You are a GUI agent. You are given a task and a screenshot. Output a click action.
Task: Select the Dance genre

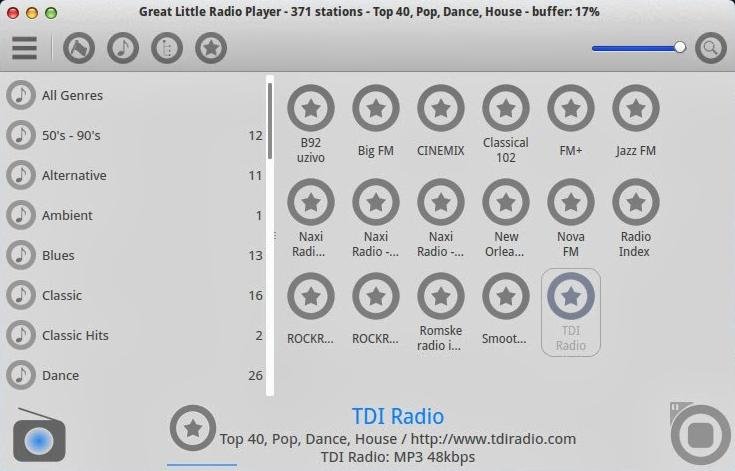tap(134, 375)
